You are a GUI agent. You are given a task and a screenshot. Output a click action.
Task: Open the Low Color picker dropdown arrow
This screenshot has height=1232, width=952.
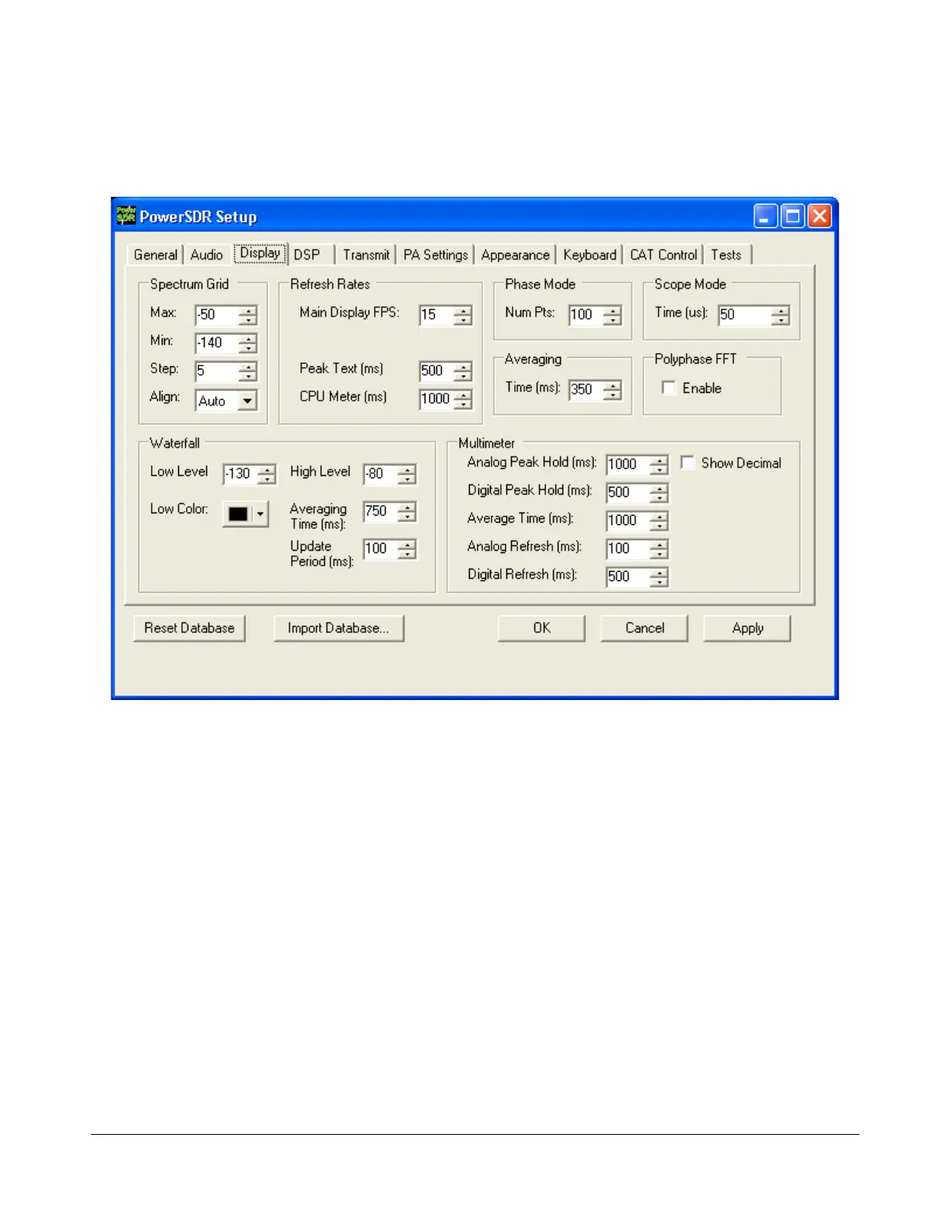coord(261,514)
